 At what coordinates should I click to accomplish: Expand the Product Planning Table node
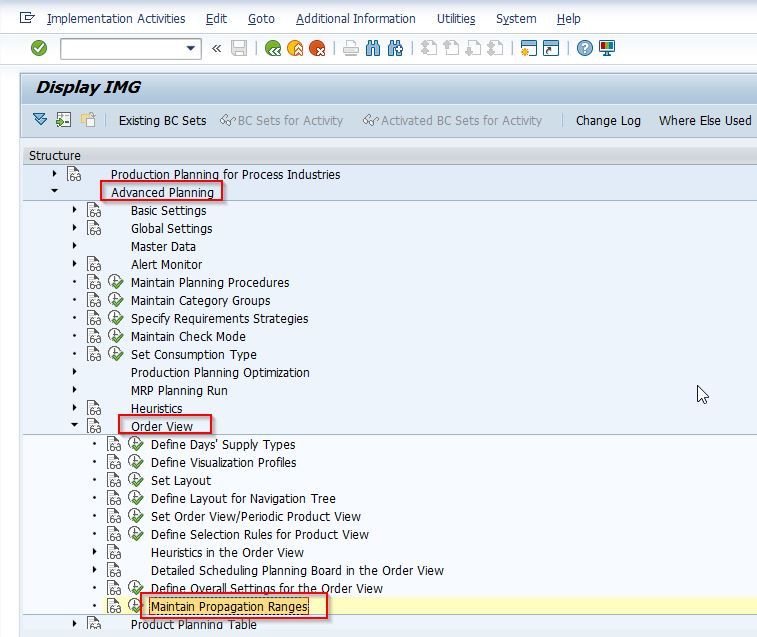coord(74,623)
